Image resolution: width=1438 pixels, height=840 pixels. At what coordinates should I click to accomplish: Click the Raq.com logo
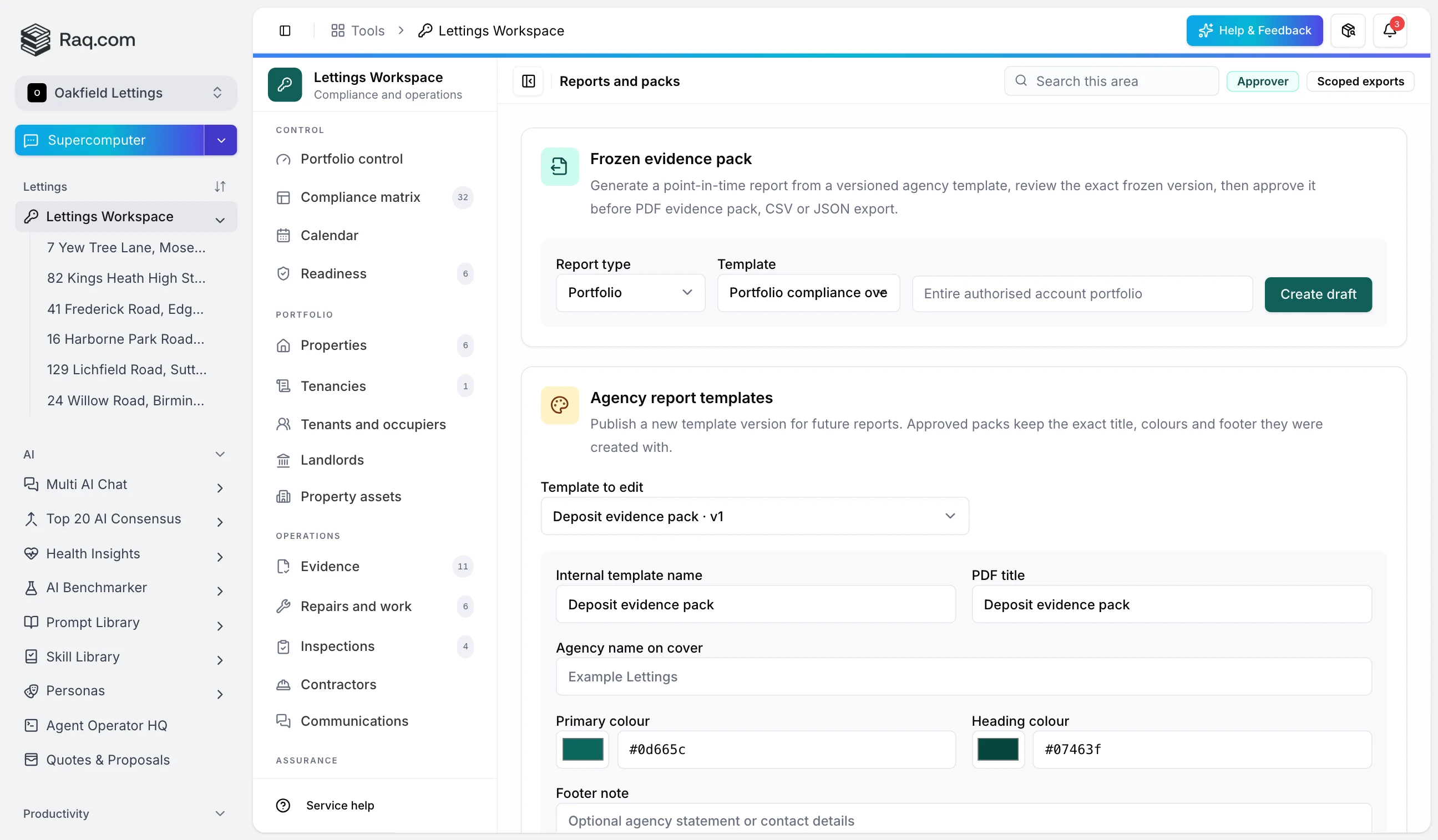[78, 39]
